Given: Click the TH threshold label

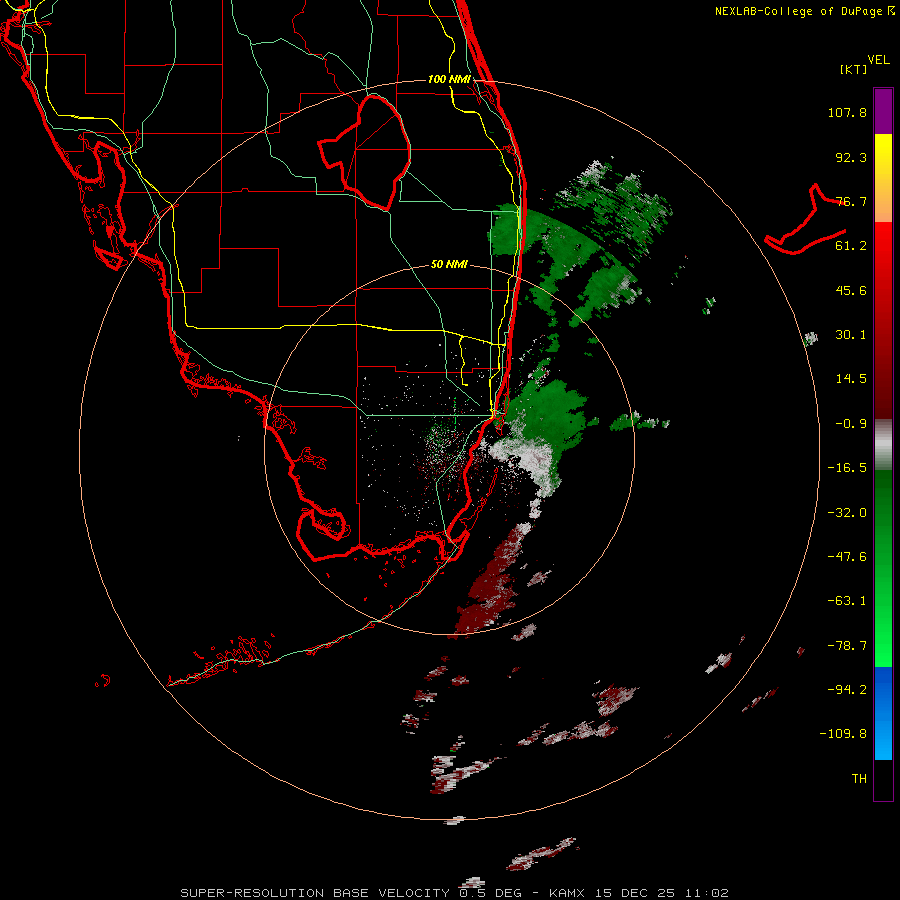Looking at the screenshot, I should 859,779.
